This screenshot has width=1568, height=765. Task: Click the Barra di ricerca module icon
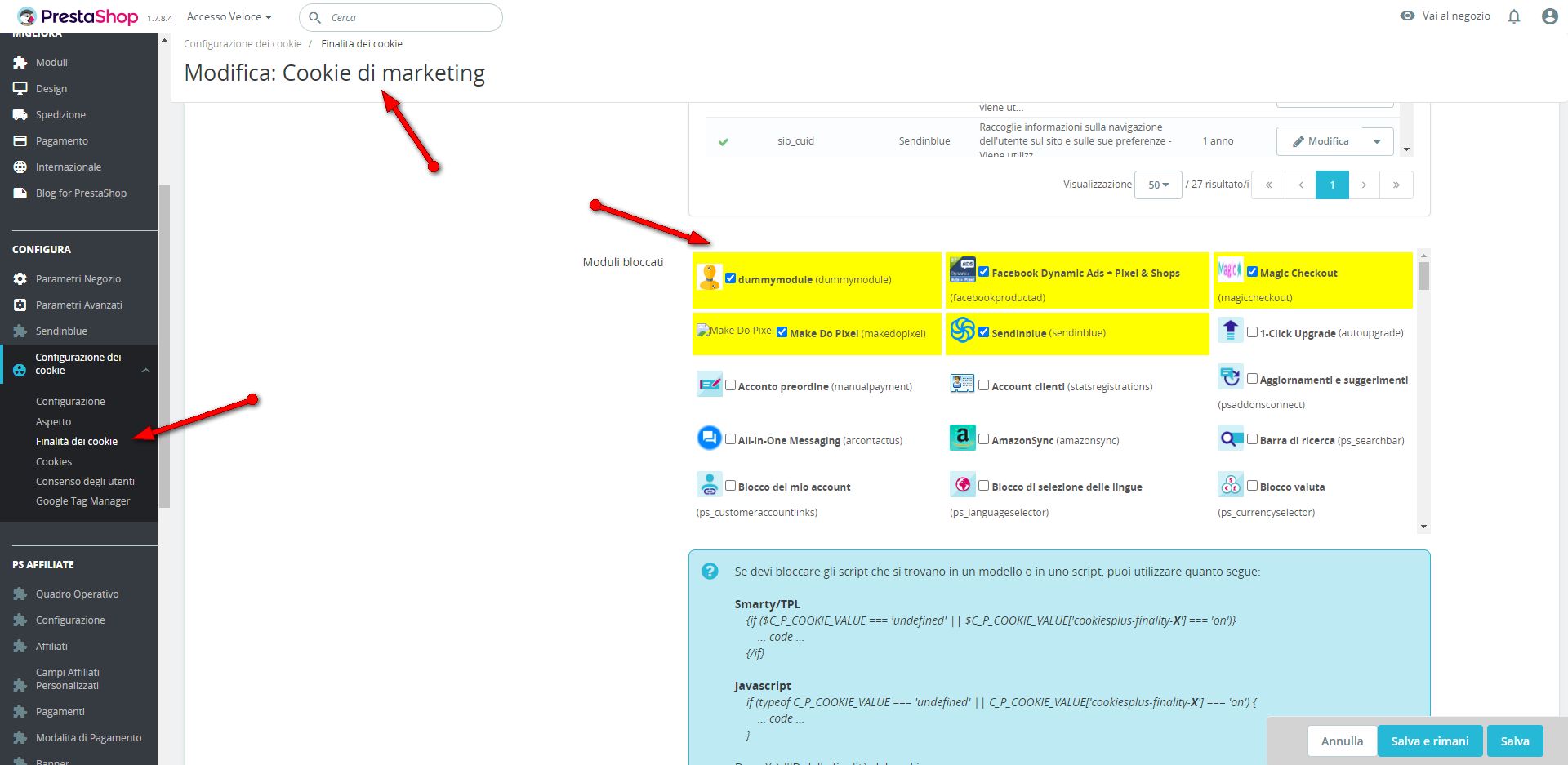click(x=1230, y=438)
